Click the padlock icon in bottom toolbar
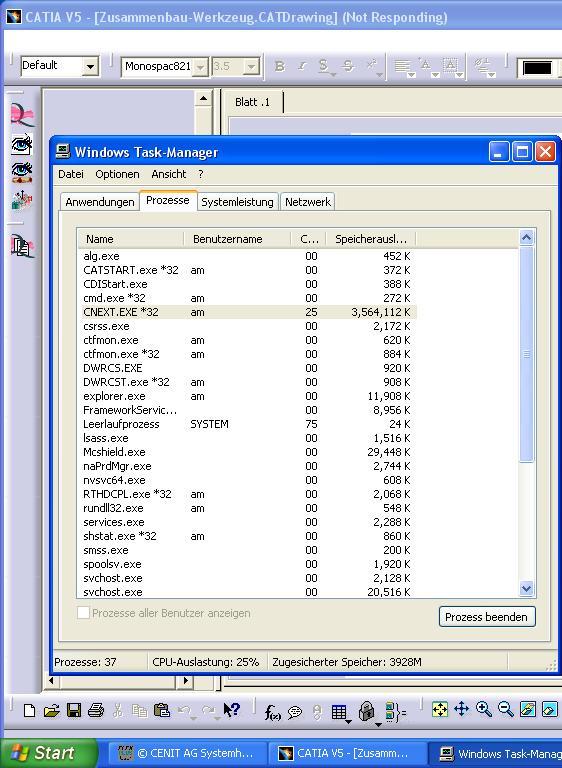Image resolution: width=562 pixels, height=768 pixels. pyautogui.click(x=367, y=711)
